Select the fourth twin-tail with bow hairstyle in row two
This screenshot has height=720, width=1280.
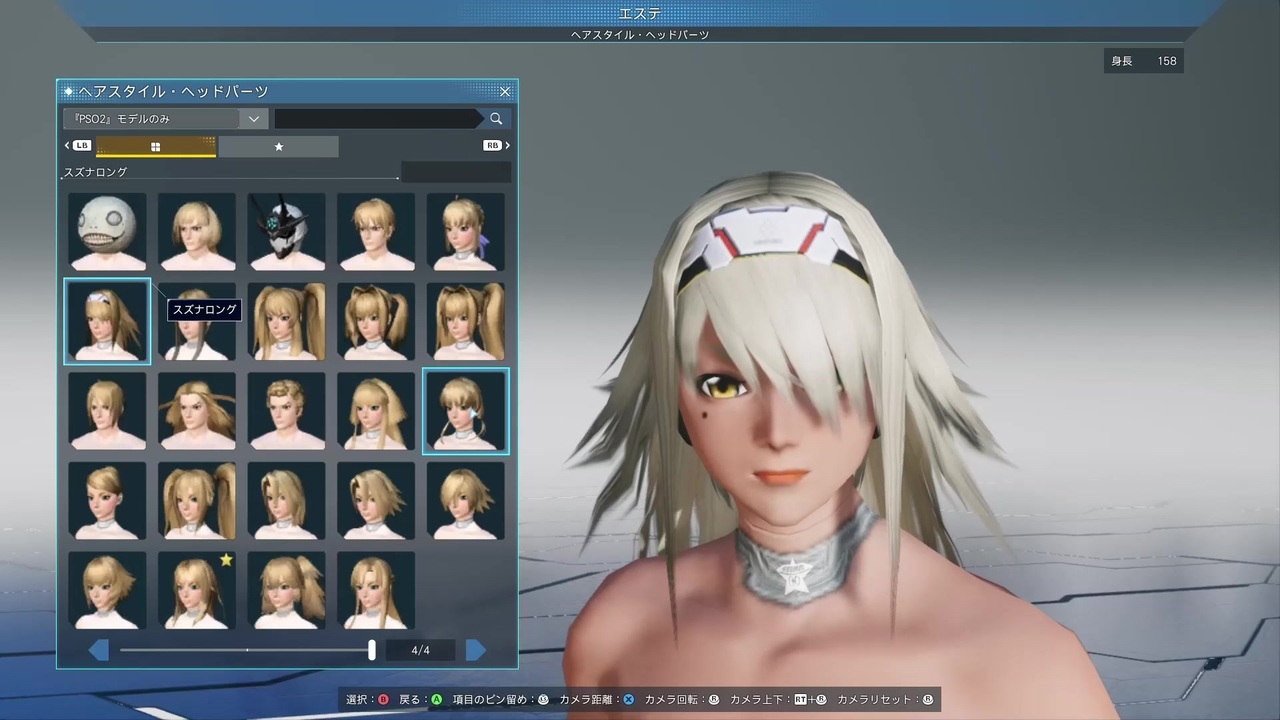point(376,321)
